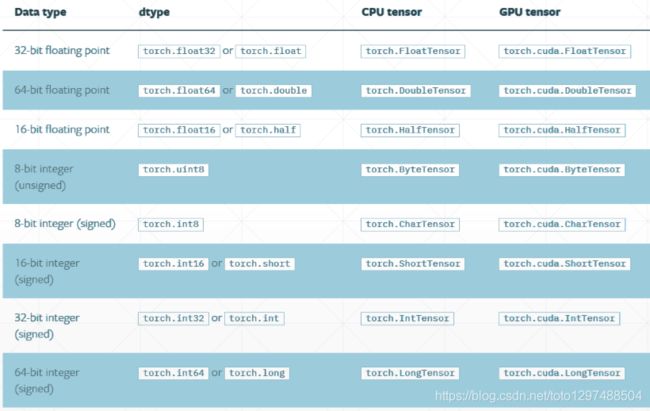Image resolution: width=650 pixels, height=411 pixels.
Task: Click the torch.CharTensor CPU label
Action: coord(410,224)
